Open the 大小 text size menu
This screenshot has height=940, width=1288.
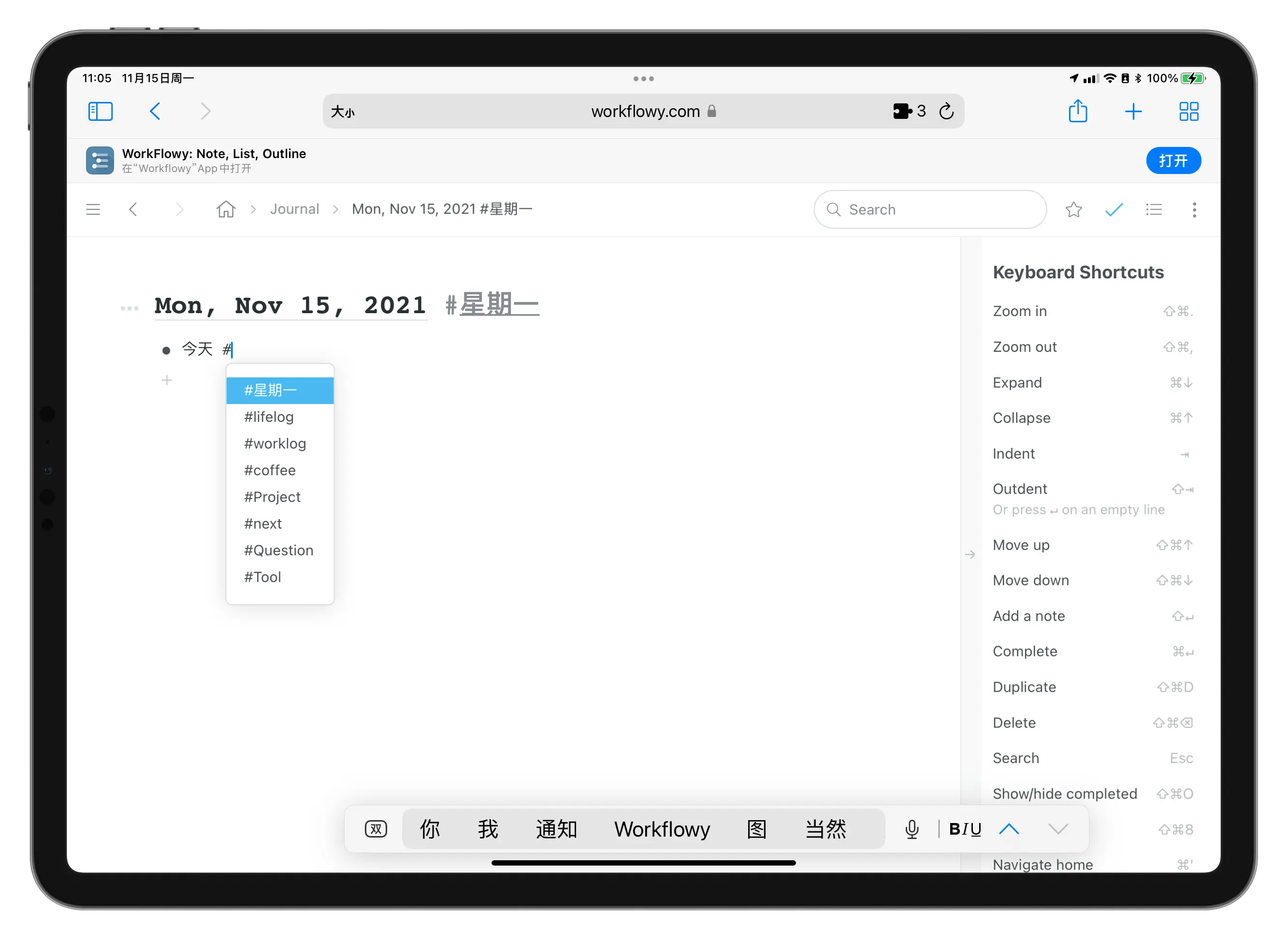[343, 112]
